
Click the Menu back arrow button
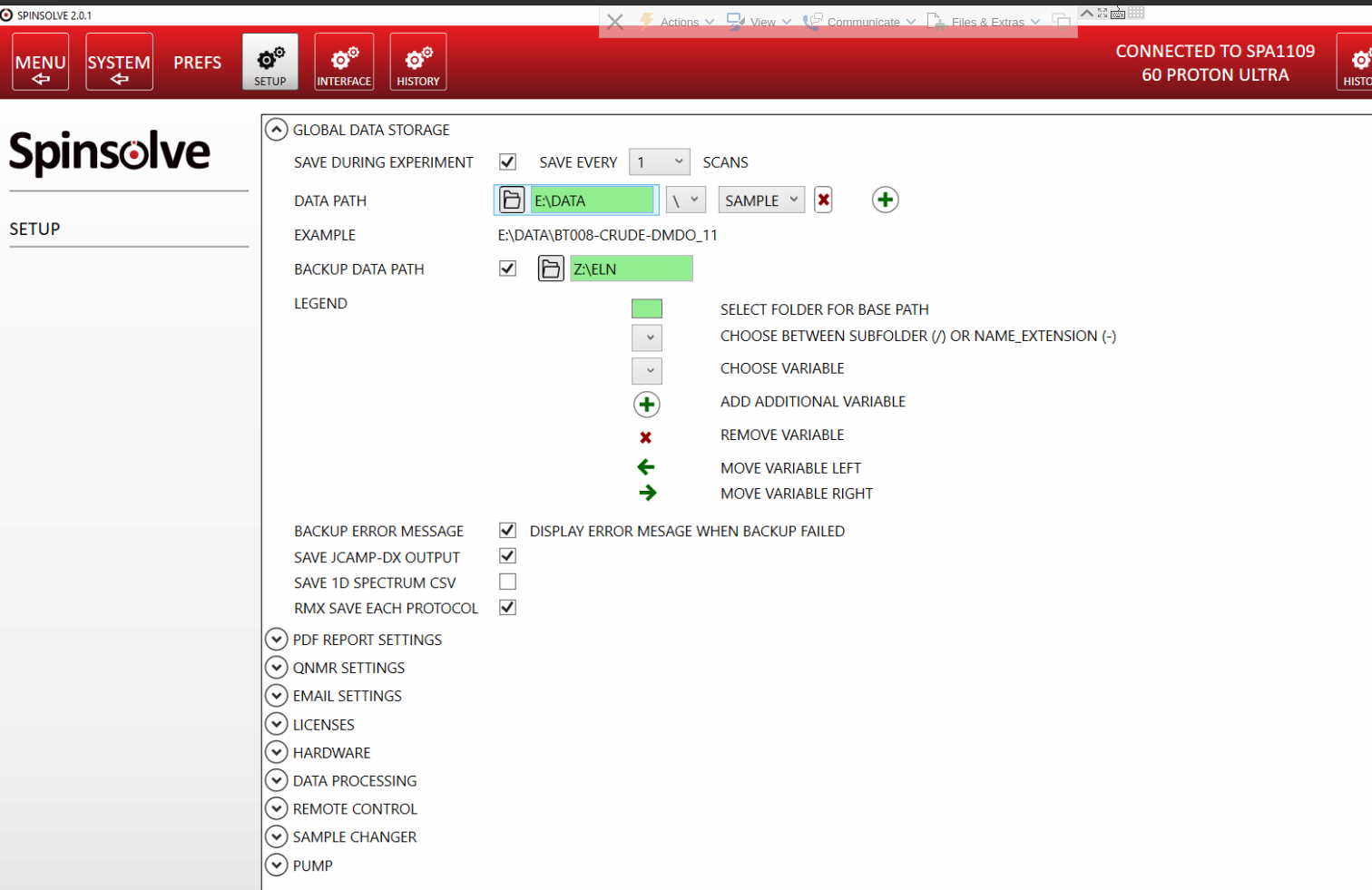point(41,62)
